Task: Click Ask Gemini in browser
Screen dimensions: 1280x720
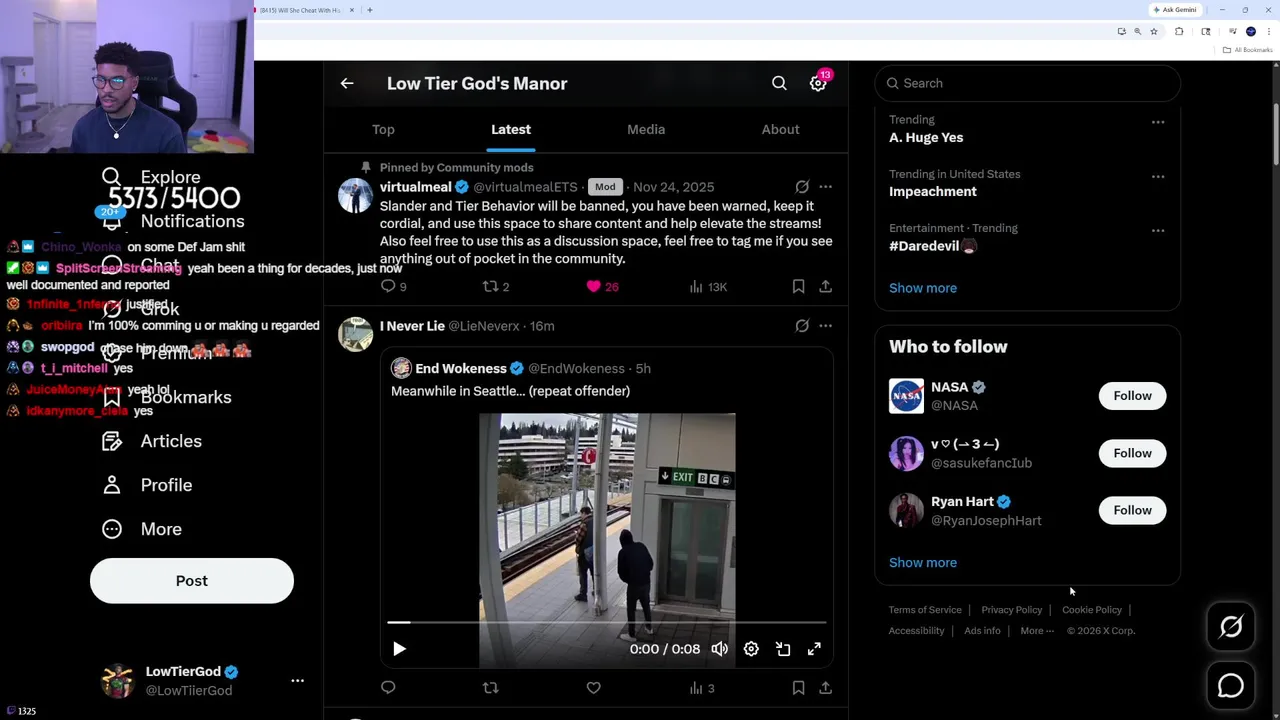Action: (x=1175, y=10)
